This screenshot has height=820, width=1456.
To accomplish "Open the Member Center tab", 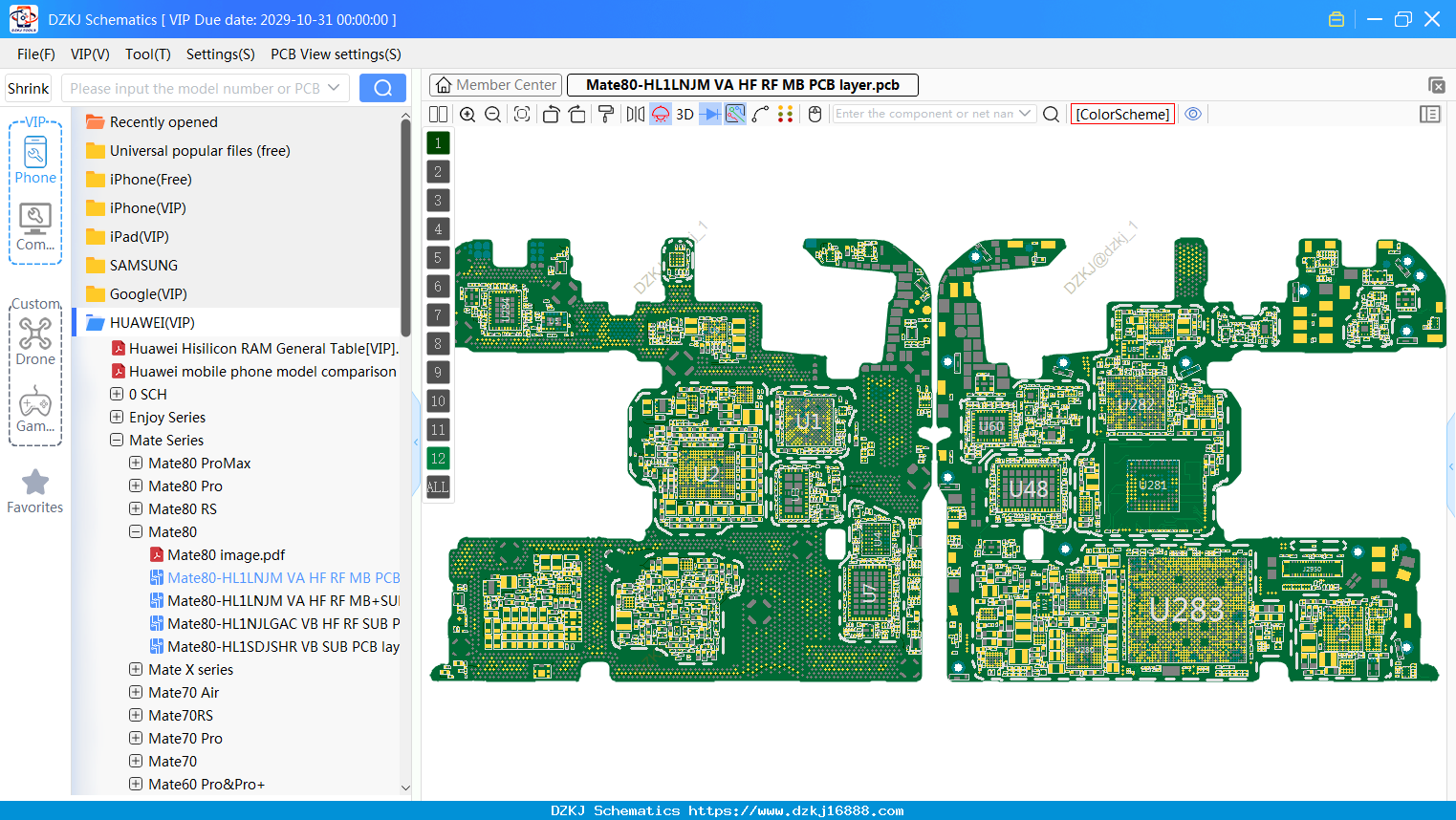I will click(x=496, y=85).
